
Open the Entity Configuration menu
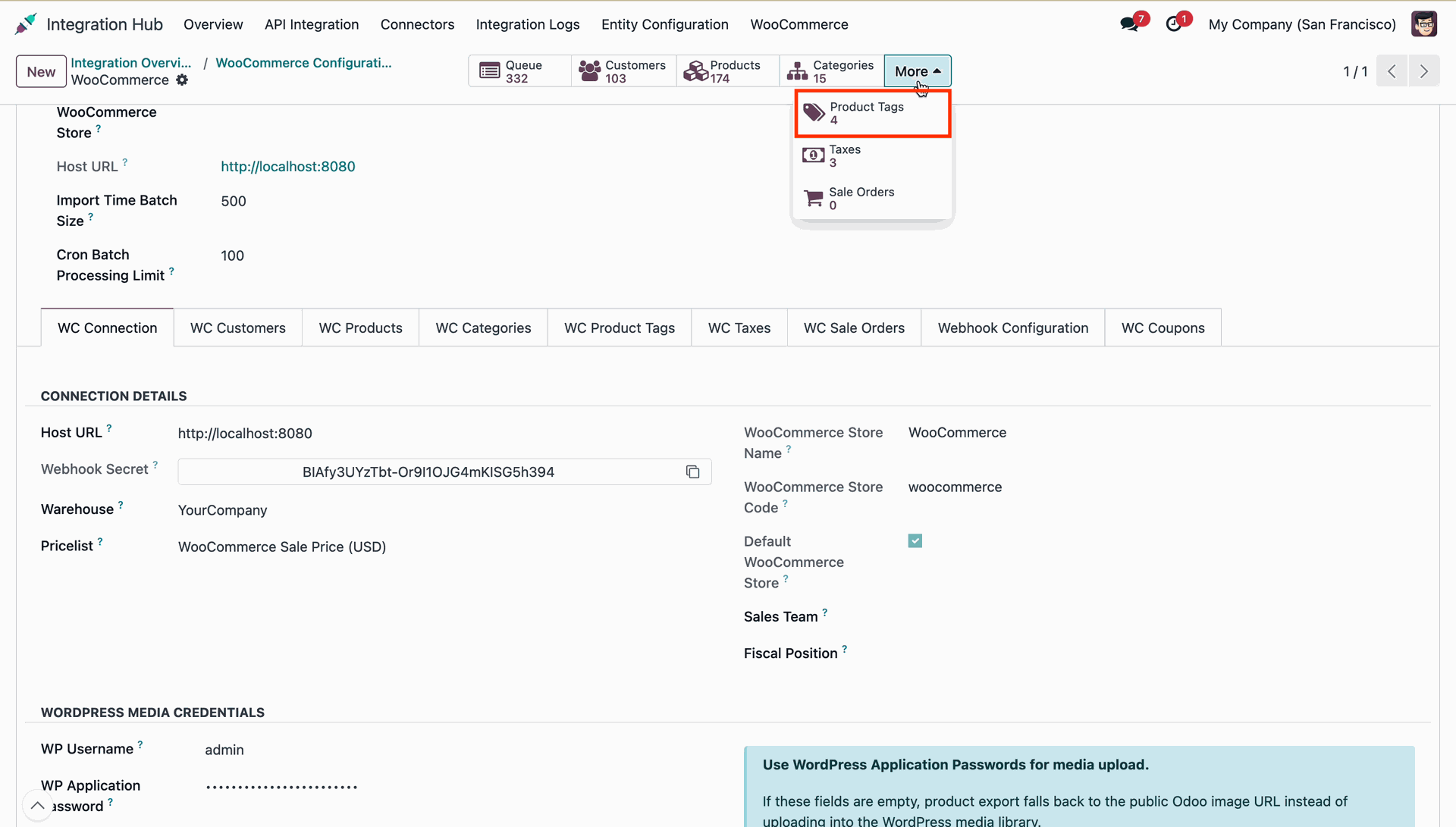[x=665, y=24]
